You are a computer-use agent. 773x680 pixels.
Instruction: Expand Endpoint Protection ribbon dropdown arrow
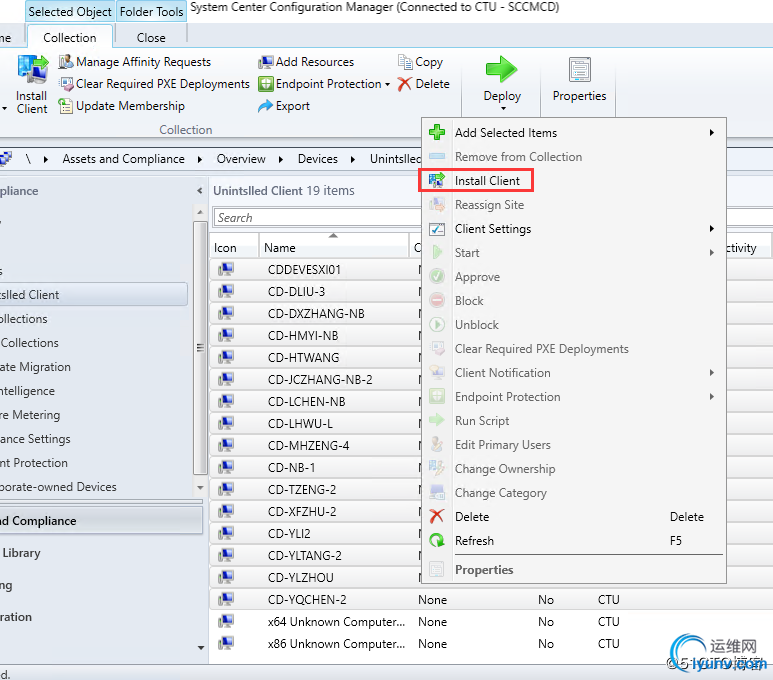tap(387, 84)
